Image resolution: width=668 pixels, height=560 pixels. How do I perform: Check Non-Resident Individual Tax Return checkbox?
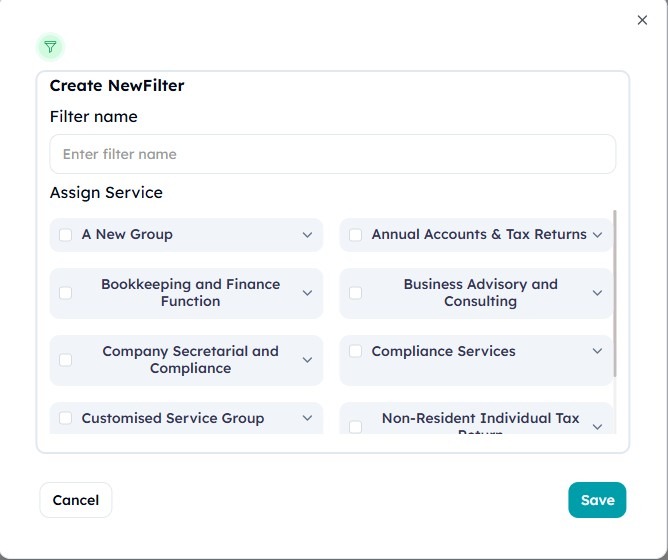tap(355, 427)
